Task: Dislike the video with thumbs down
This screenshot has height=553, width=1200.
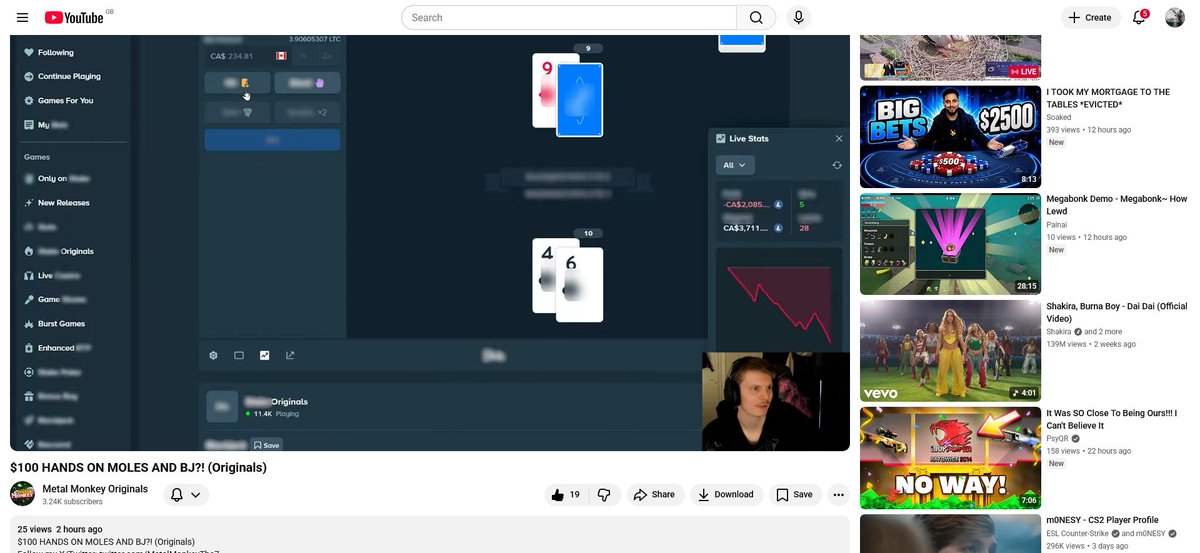Action: click(604, 494)
